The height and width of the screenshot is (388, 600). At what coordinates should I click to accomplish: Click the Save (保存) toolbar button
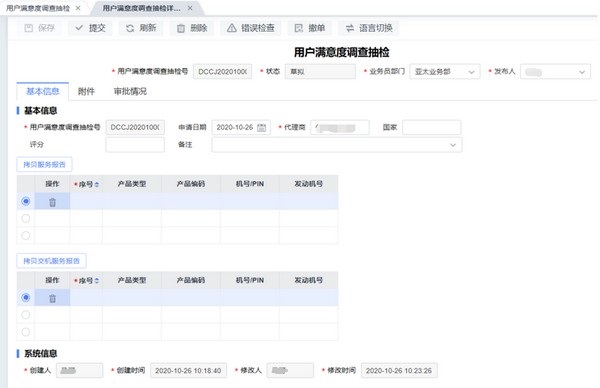39,28
